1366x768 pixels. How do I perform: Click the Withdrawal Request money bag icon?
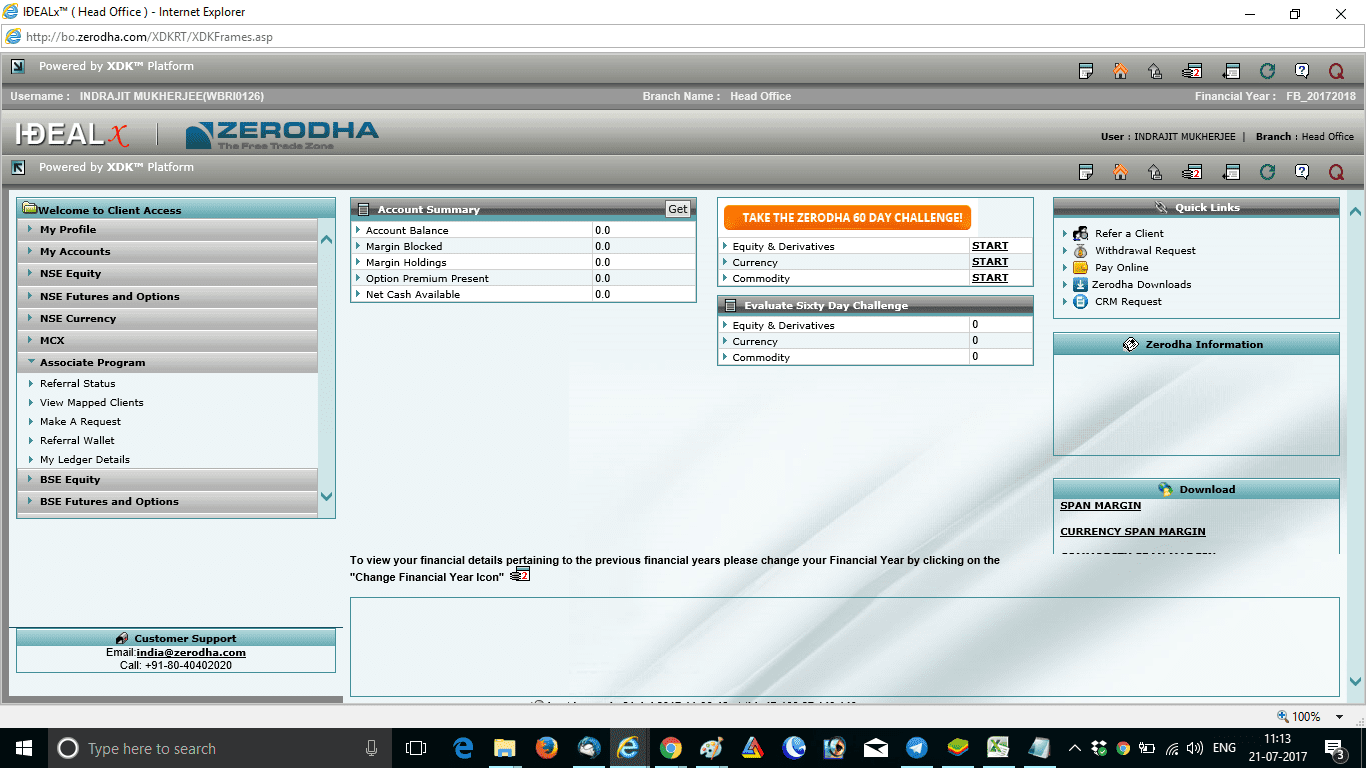click(x=1080, y=250)
